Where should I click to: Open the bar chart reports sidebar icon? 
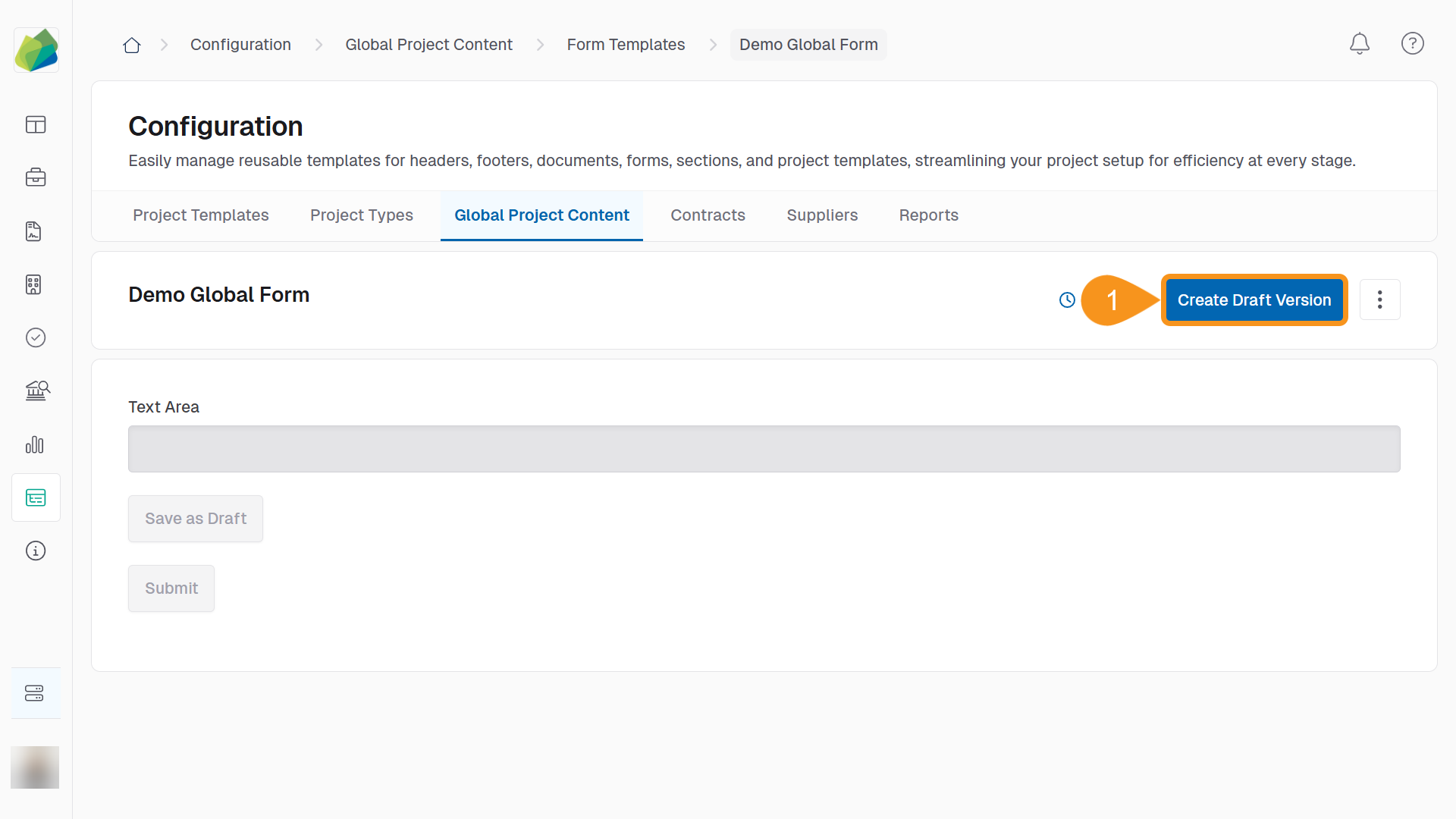click(36, 444)
